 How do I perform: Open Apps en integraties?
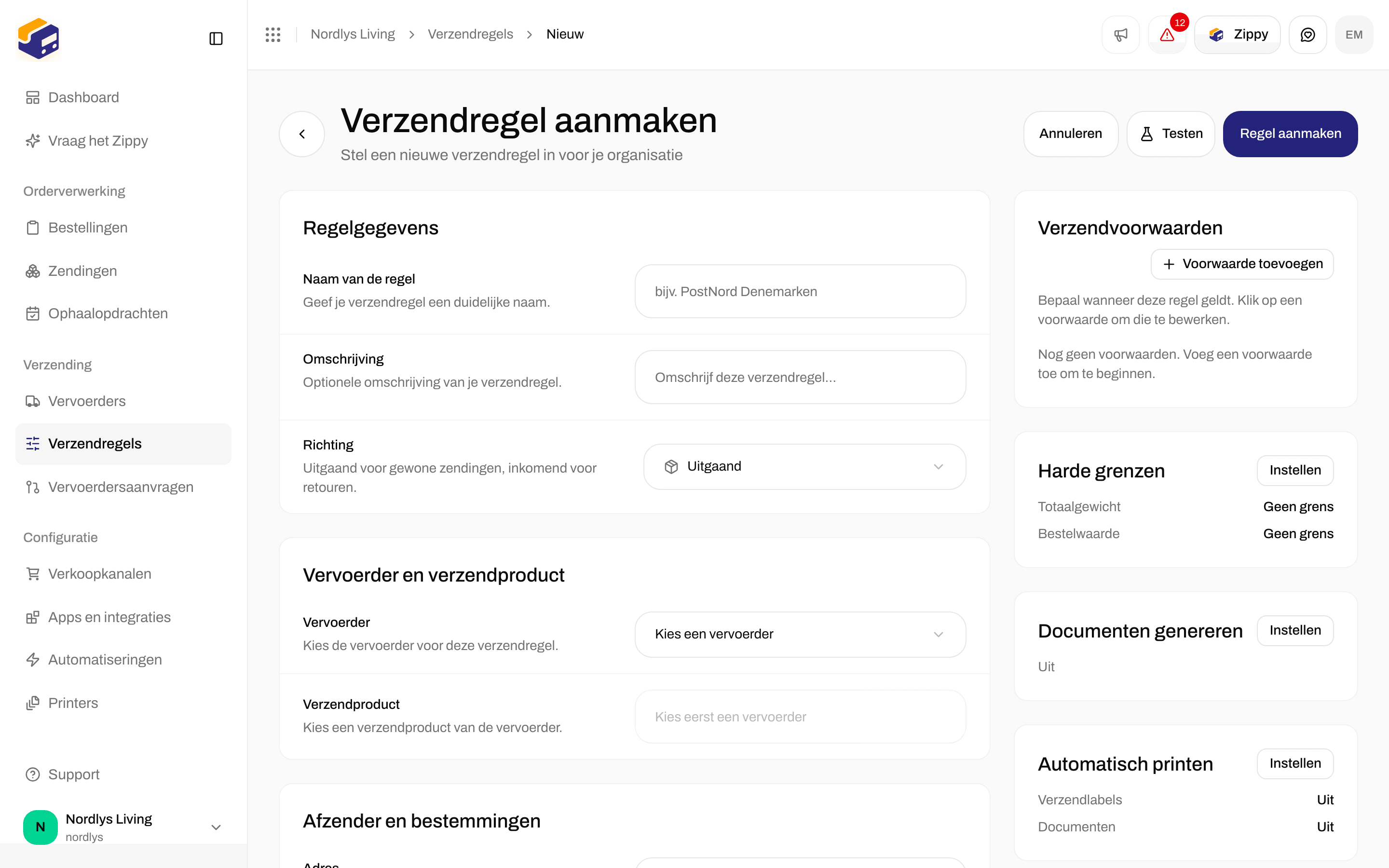coord(123,617)
